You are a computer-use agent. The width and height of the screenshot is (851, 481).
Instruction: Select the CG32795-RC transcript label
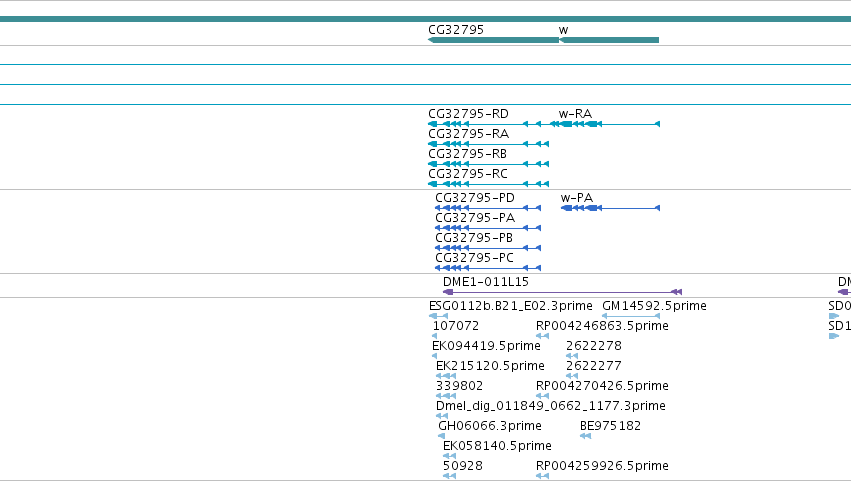(x=468, y=174)
